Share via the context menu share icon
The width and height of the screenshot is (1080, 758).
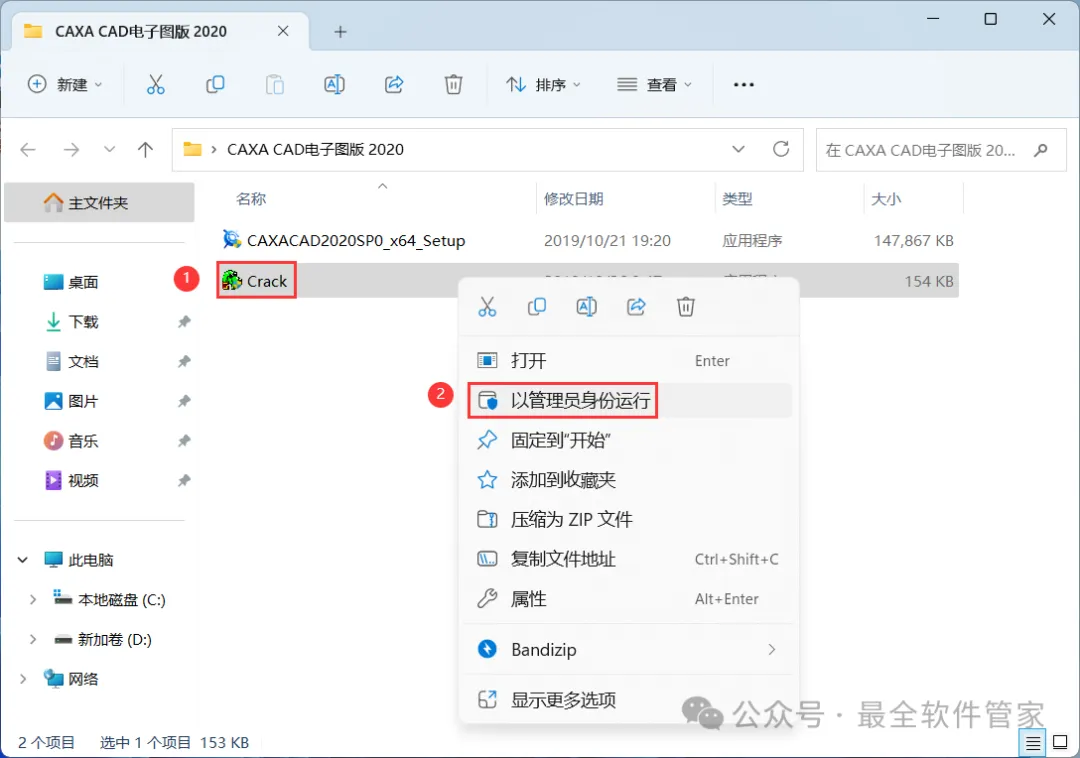(636, 306)
